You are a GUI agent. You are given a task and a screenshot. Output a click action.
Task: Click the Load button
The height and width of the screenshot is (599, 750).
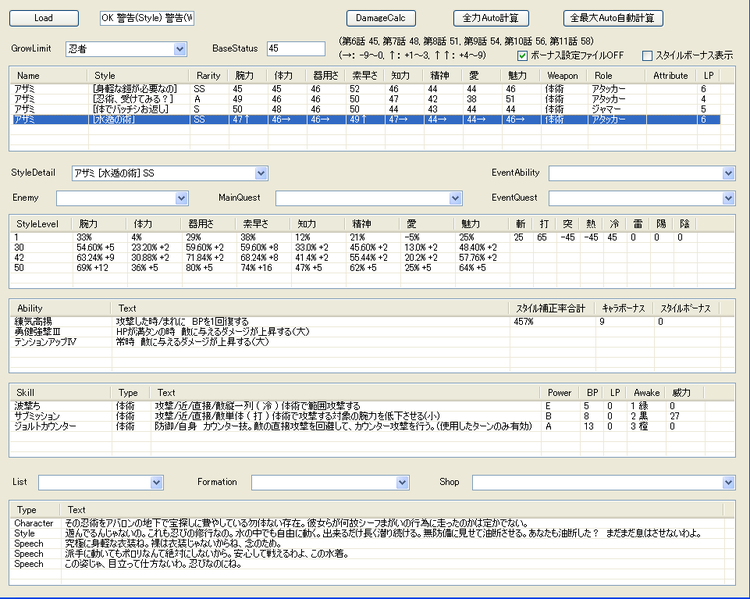[44, 18]
